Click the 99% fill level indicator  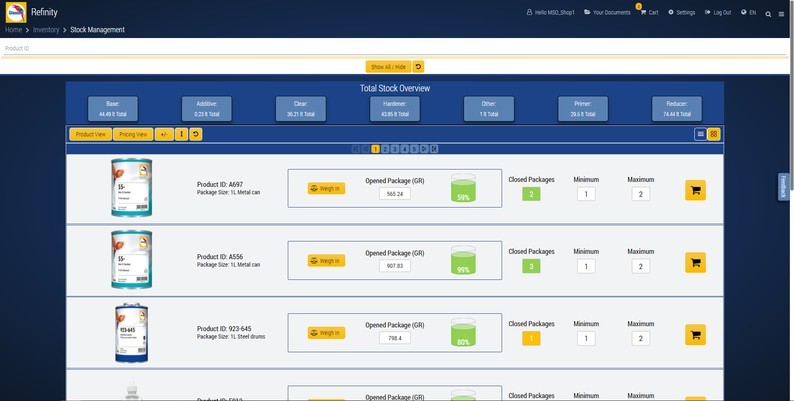tap(463, 260)
